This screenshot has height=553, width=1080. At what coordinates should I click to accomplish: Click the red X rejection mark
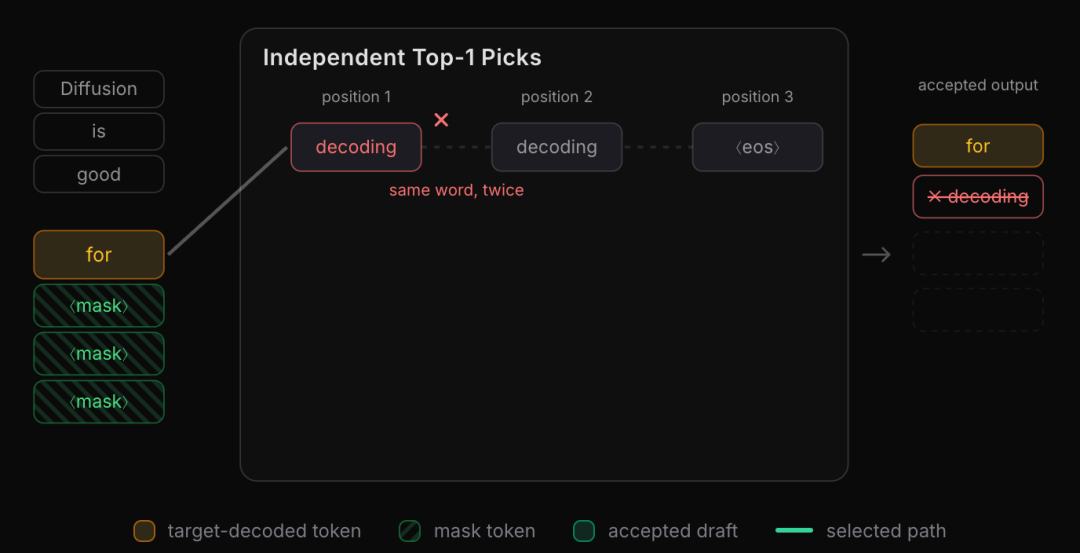pyautogui.click(x=441, y=120)
